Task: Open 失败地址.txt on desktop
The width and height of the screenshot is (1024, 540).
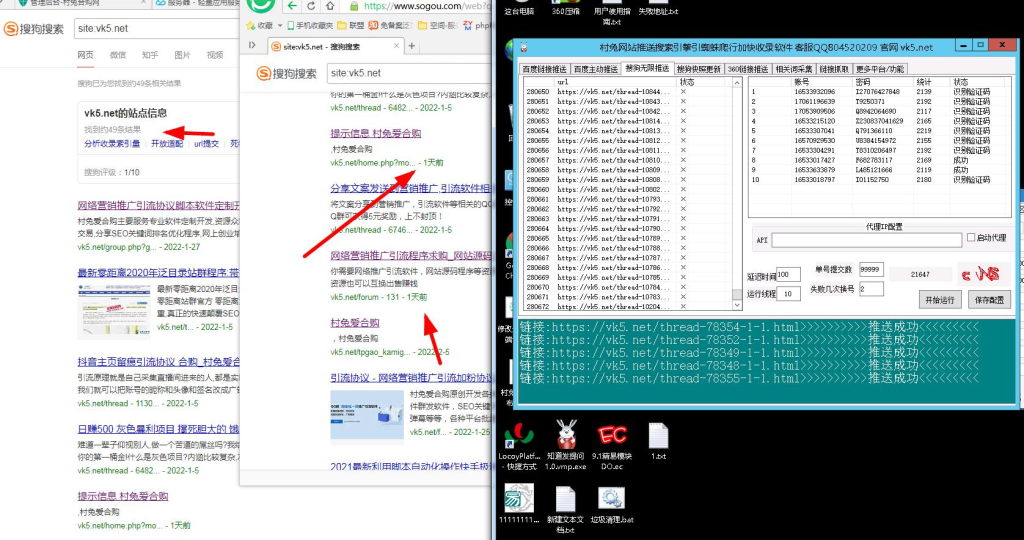Action: click(x=658, y=8)
